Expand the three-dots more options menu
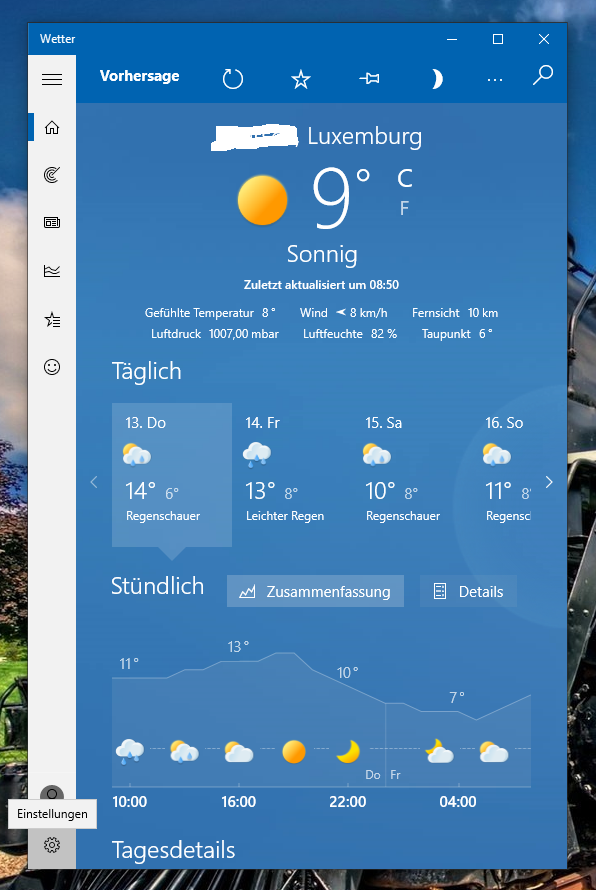Screen dimensions: 596x890 click(x=495, y=79)
